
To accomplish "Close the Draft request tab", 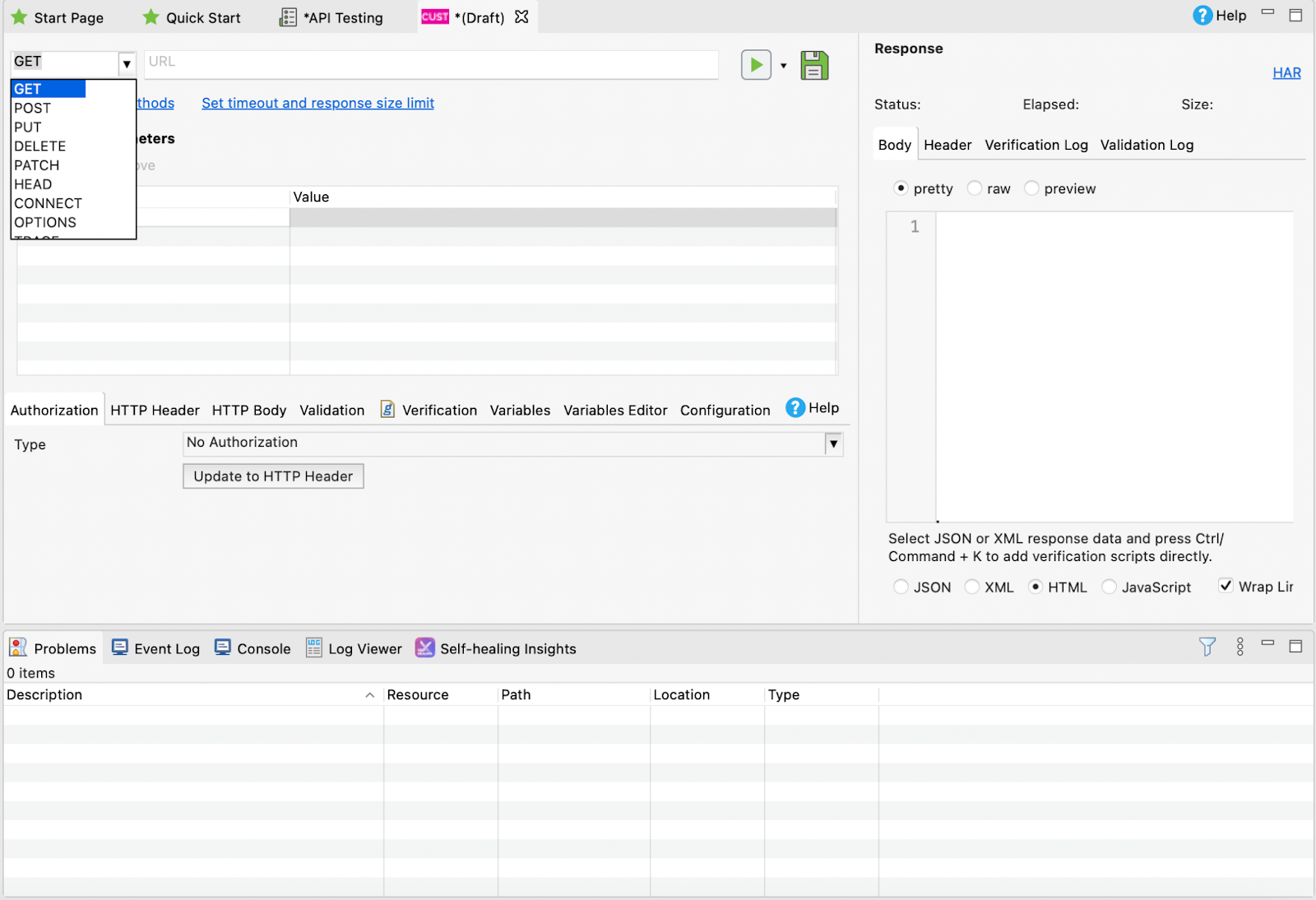I will 521,17.
